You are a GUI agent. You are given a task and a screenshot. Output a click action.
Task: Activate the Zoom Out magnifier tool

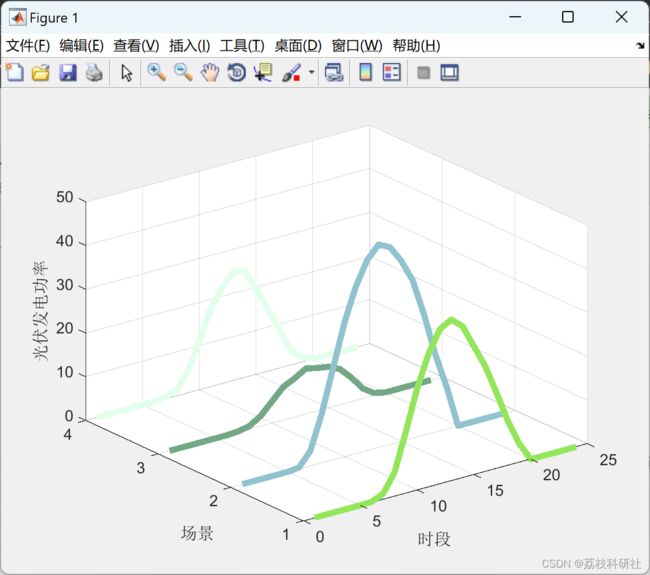click(x=183, y=73)
